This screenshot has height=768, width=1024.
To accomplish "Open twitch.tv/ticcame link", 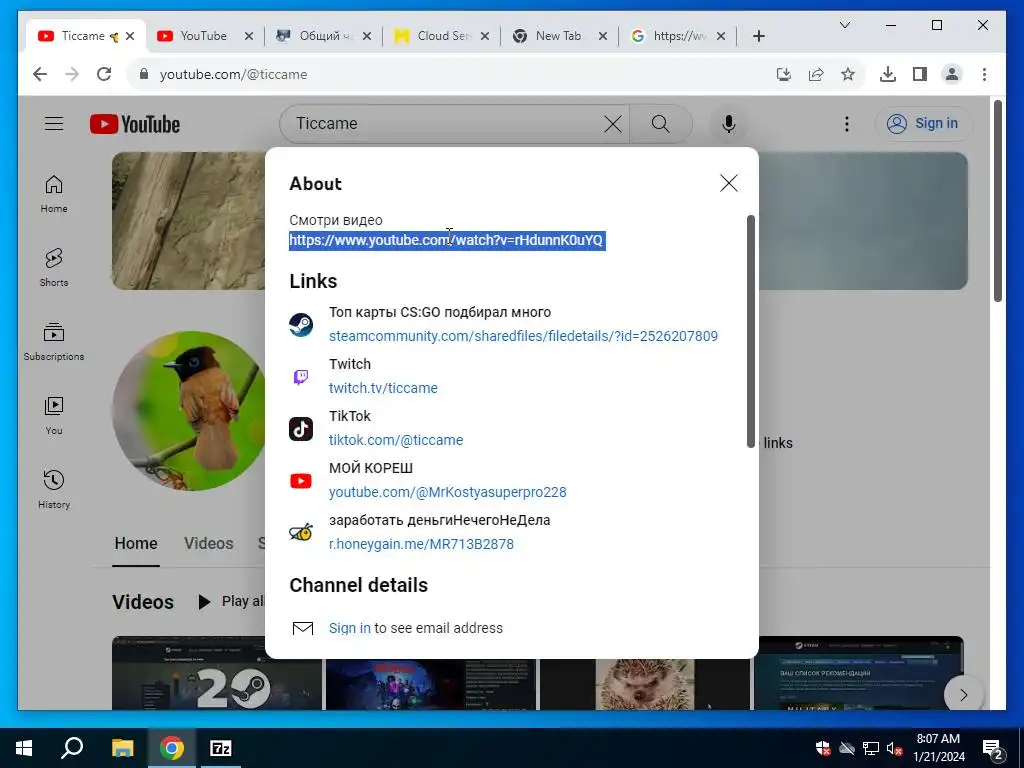I will tap(383, 388).
